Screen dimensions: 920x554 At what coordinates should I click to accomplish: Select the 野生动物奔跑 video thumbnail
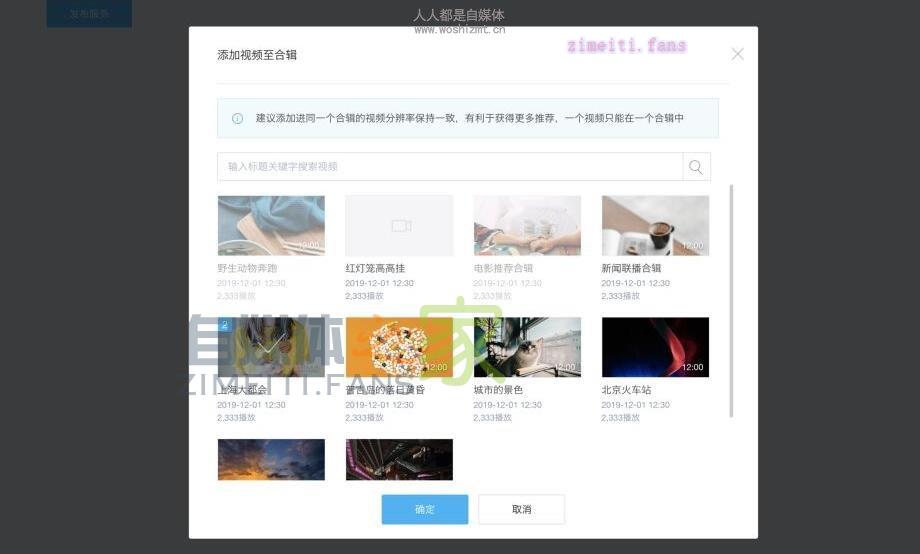pos(271,226)
